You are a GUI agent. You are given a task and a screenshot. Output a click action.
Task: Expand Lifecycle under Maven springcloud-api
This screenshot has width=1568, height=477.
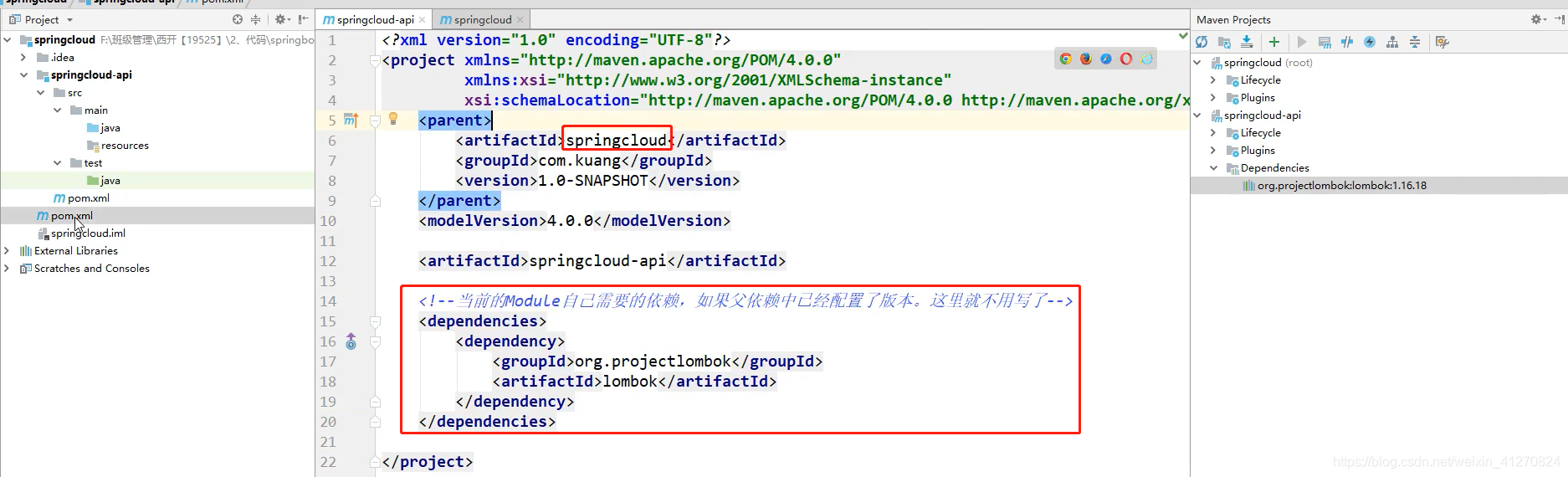click(x=1213, y=132)
